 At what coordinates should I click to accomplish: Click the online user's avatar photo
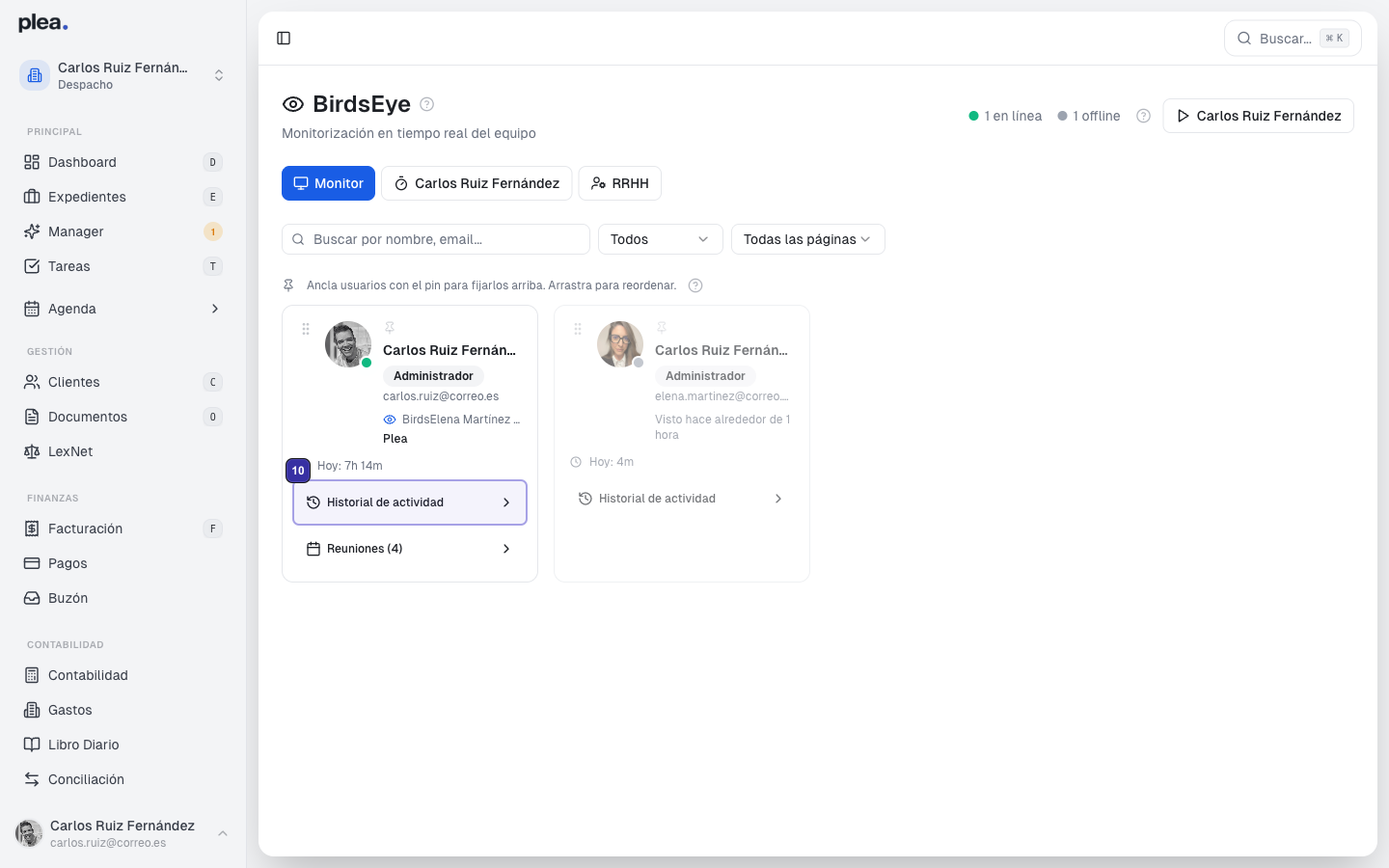348,344
